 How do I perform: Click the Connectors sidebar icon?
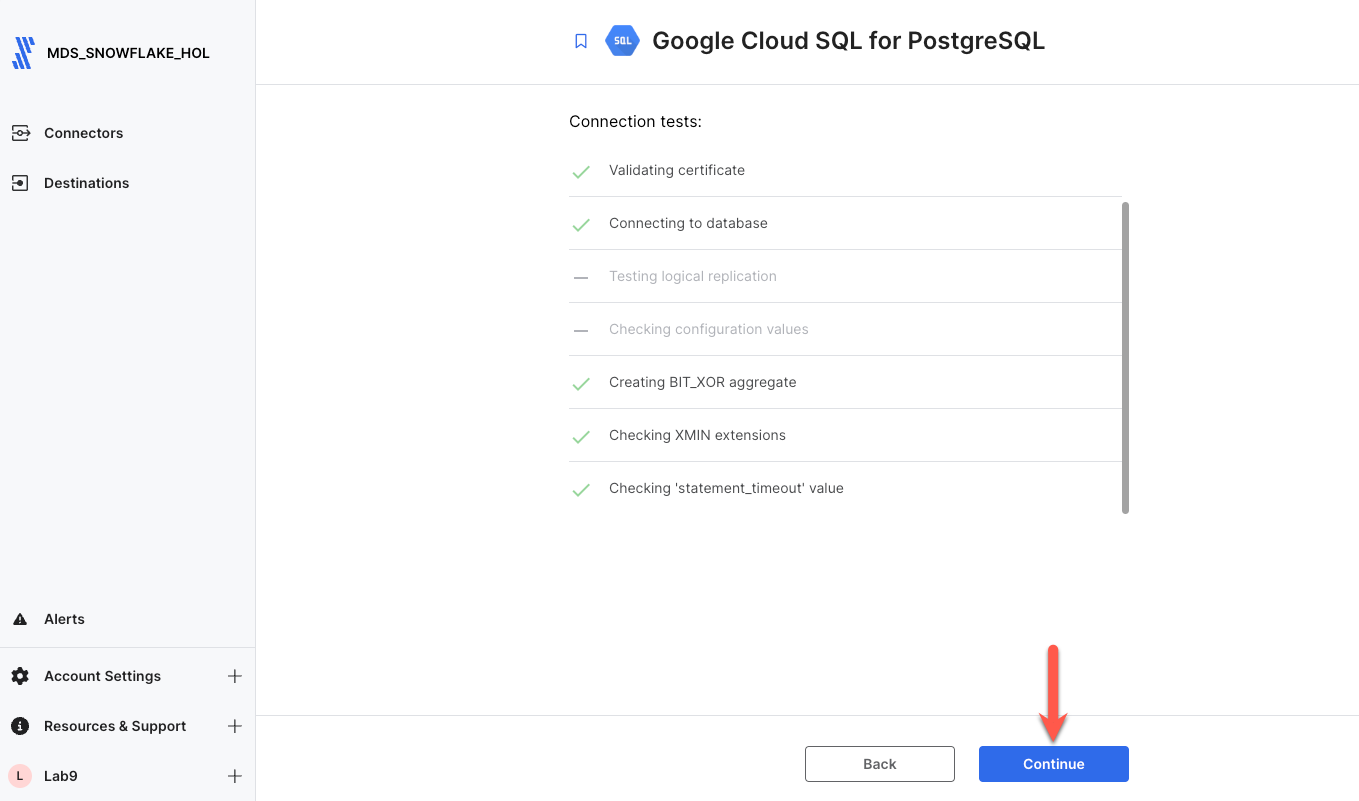20,133
